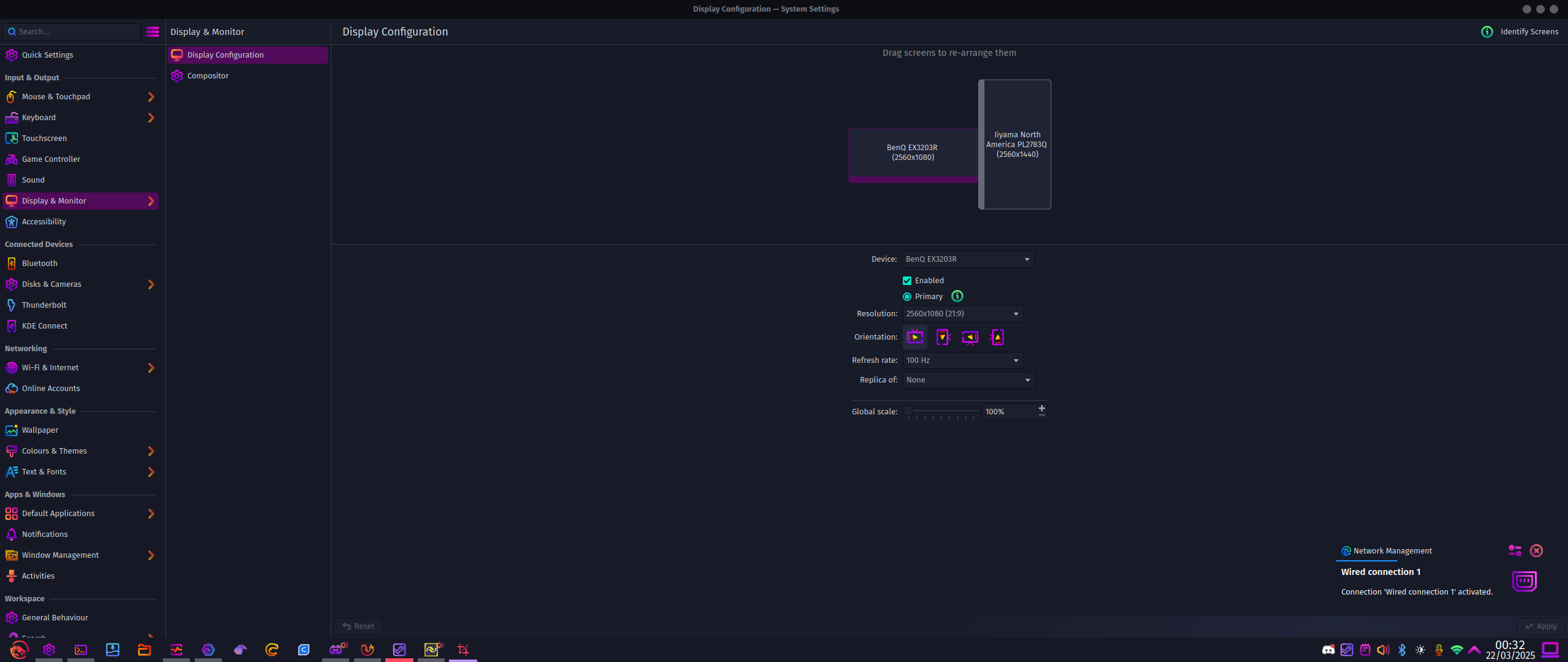Choose the 90° counter-clockwise orientation icon

(997, 337)
